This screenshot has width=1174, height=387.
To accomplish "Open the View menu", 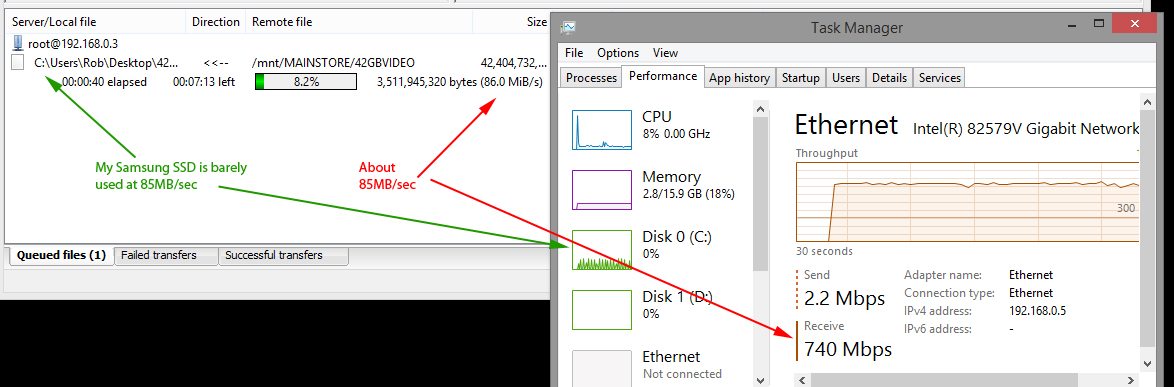I will (x=665, y=53).
